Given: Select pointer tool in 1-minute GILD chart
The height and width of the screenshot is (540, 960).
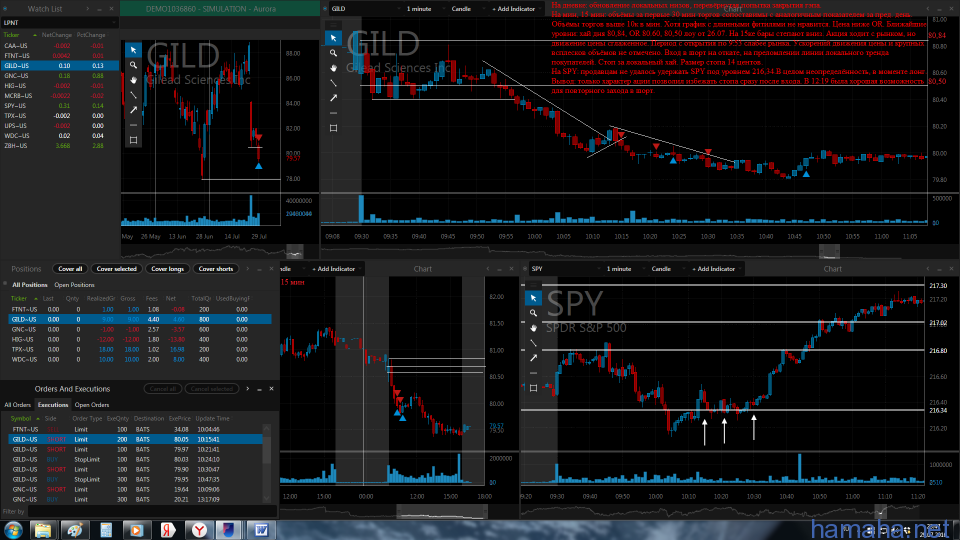Looking at the screenshot, I should (x=333, y=38).
